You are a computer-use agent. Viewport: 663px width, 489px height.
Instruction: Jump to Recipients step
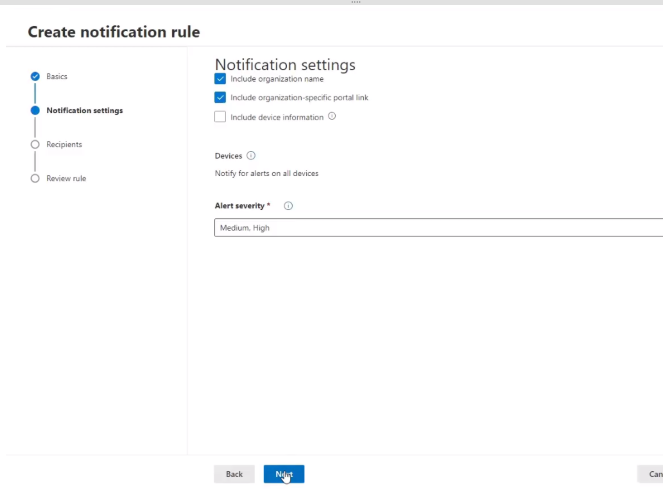pos(64,144)
